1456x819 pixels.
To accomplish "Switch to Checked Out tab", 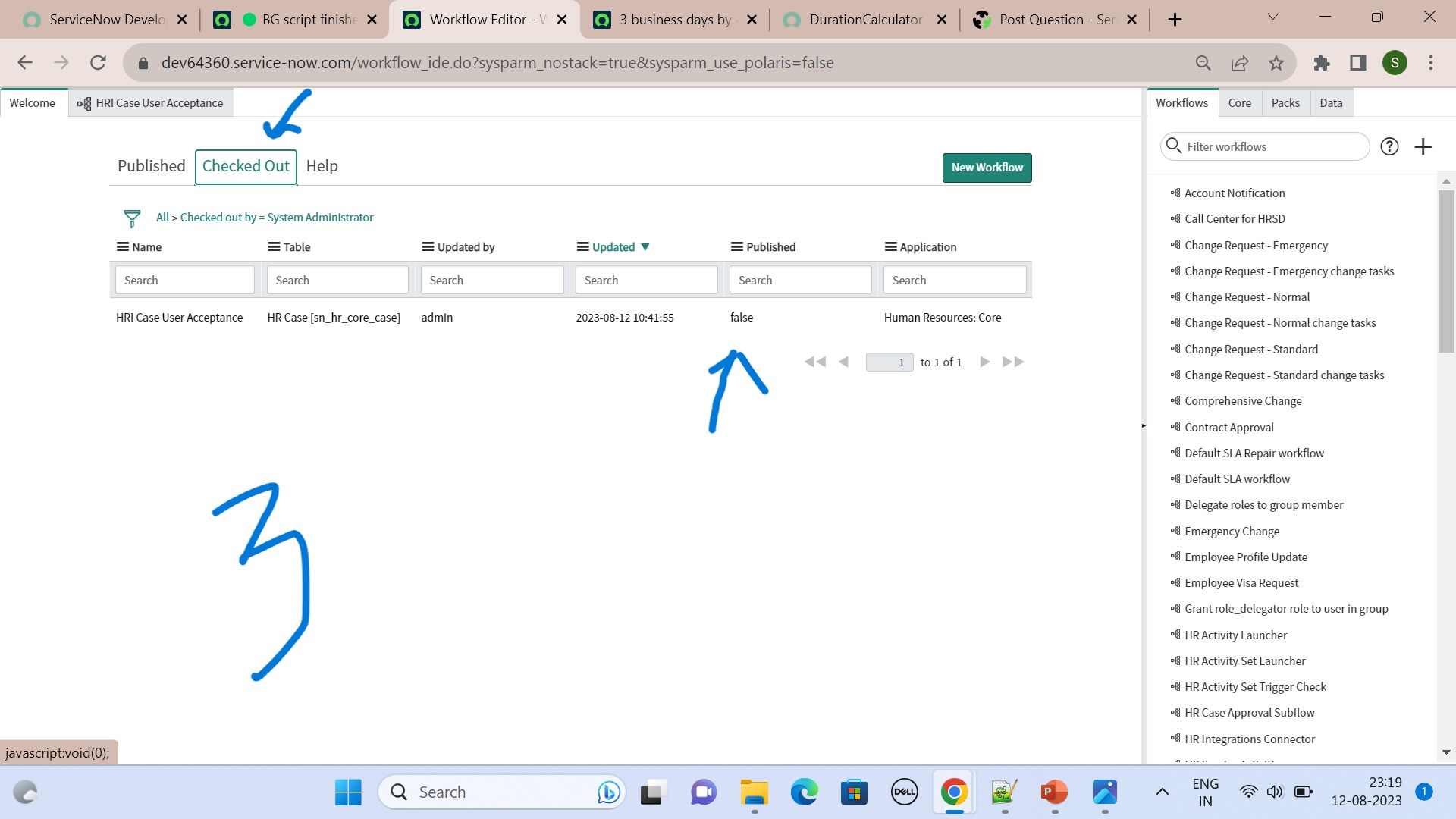I will 246,166.
